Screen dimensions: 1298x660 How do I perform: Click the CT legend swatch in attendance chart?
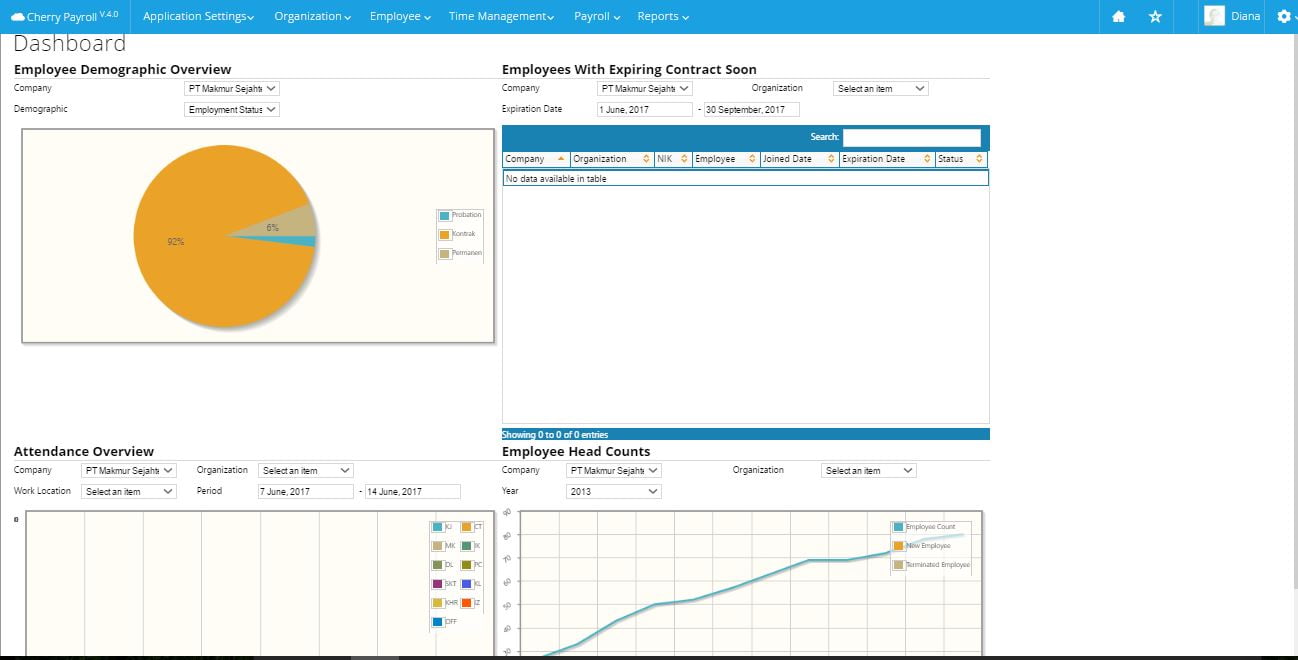click(466, 527)
